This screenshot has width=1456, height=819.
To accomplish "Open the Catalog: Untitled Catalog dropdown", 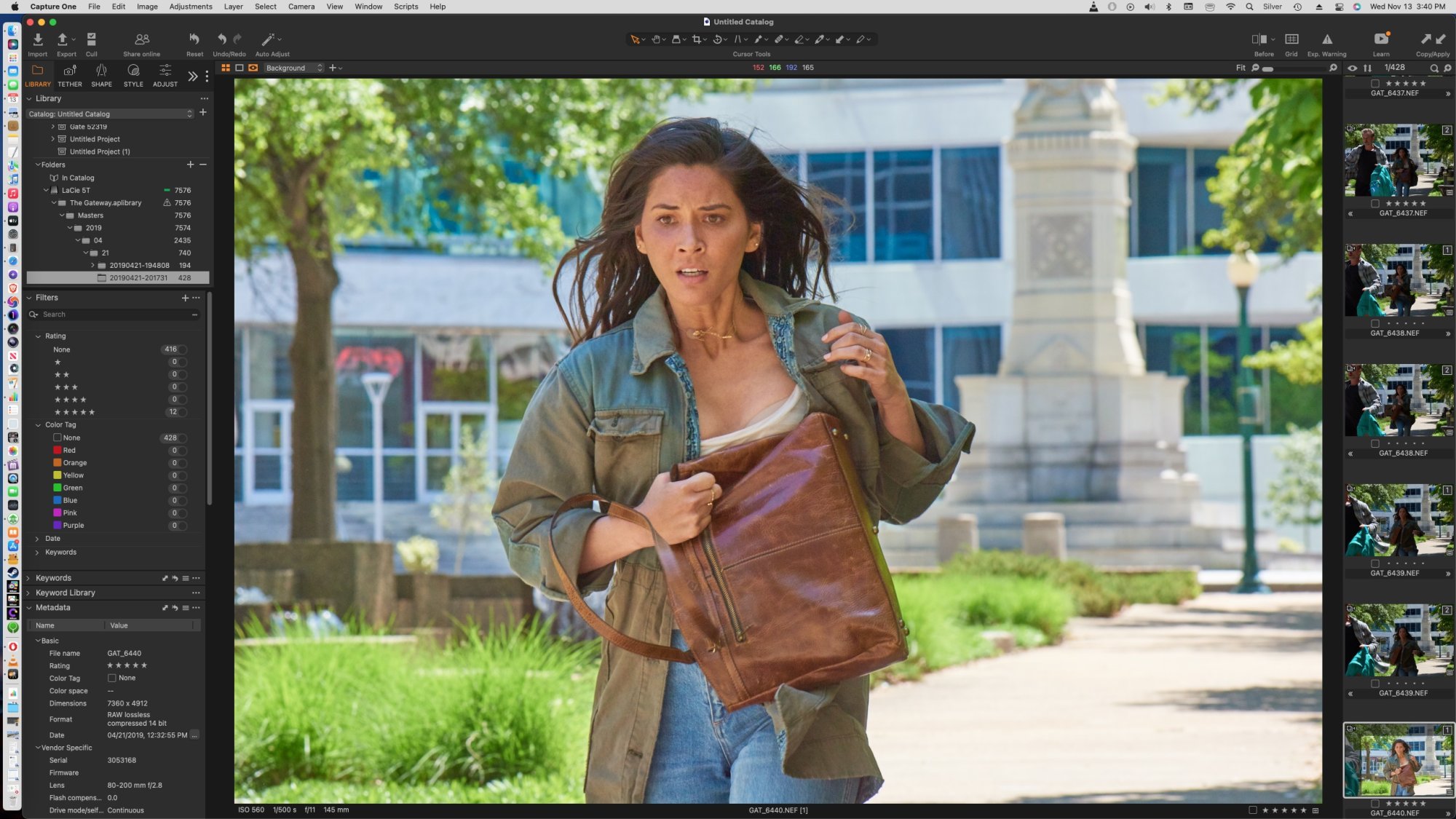I will pyautogui.click(x=110, y=114).
